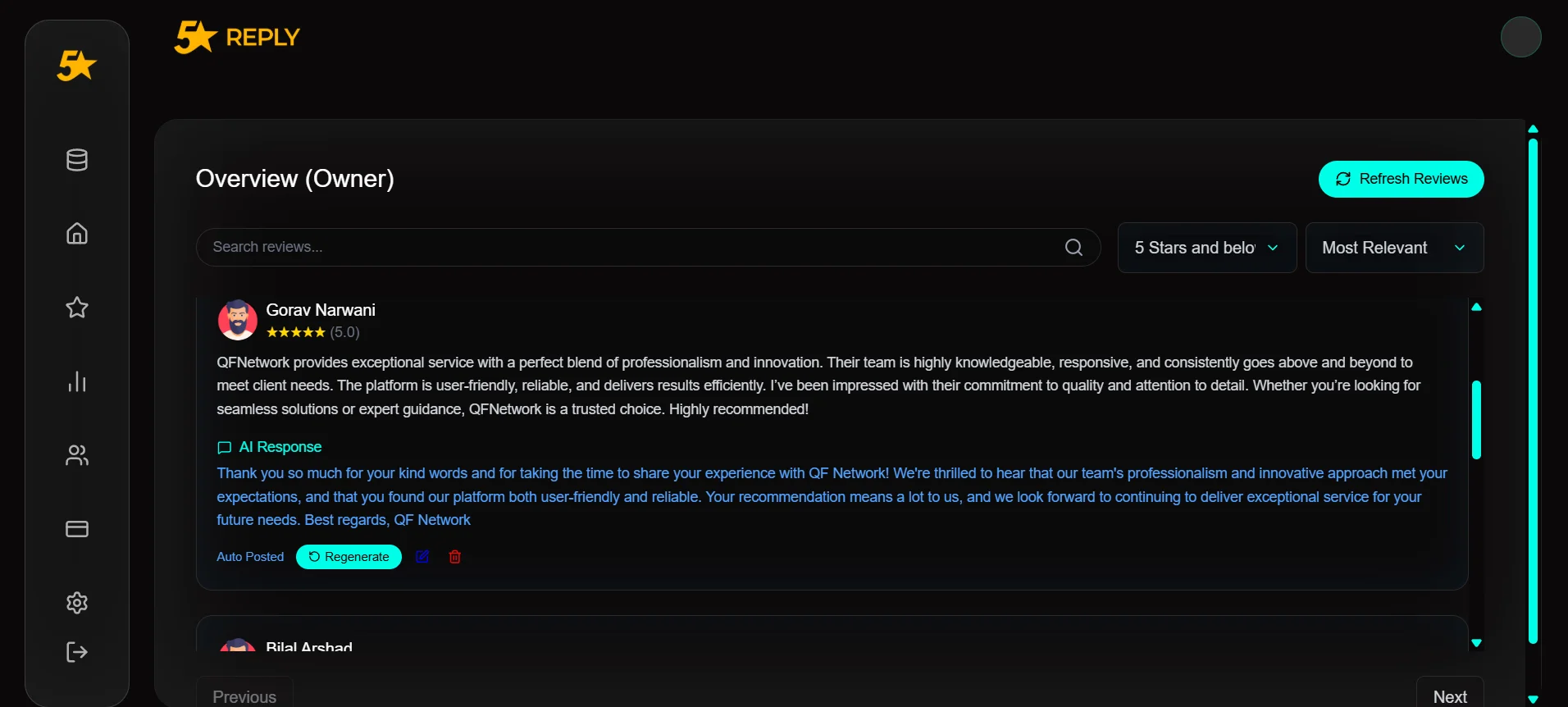Click the 5-star logo in the sidebar
Image resolution: width=1568 pixels, height=707 pixels.
(x=76, y=66)
